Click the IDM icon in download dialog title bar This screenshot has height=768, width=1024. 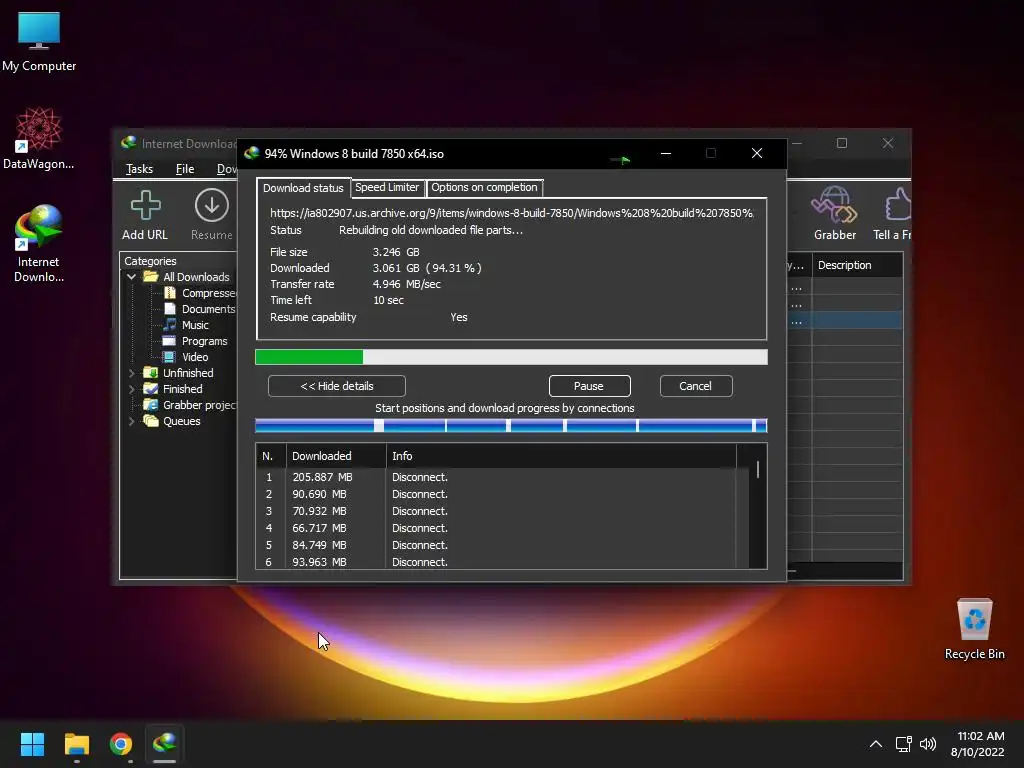point(251,153)
